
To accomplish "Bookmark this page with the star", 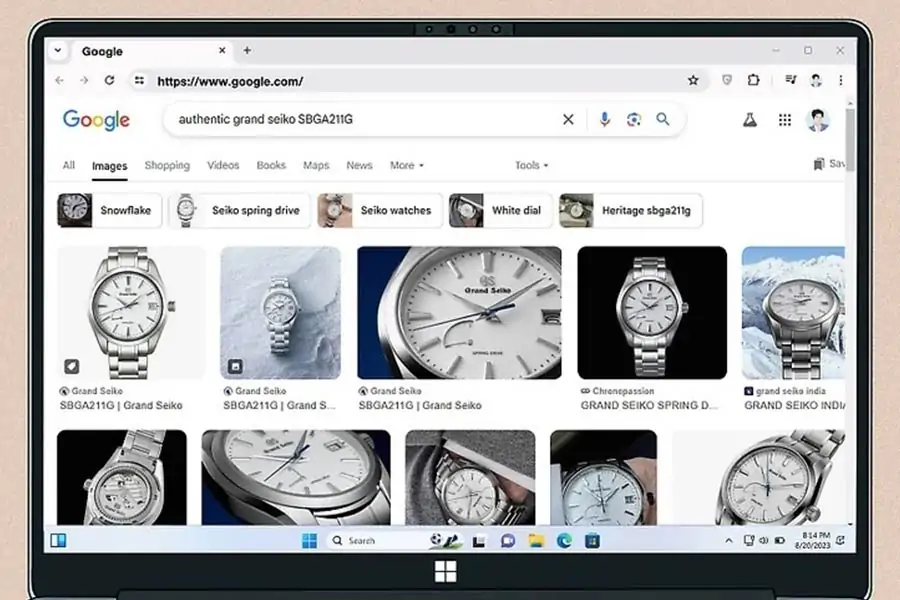I will coord(693,80).
